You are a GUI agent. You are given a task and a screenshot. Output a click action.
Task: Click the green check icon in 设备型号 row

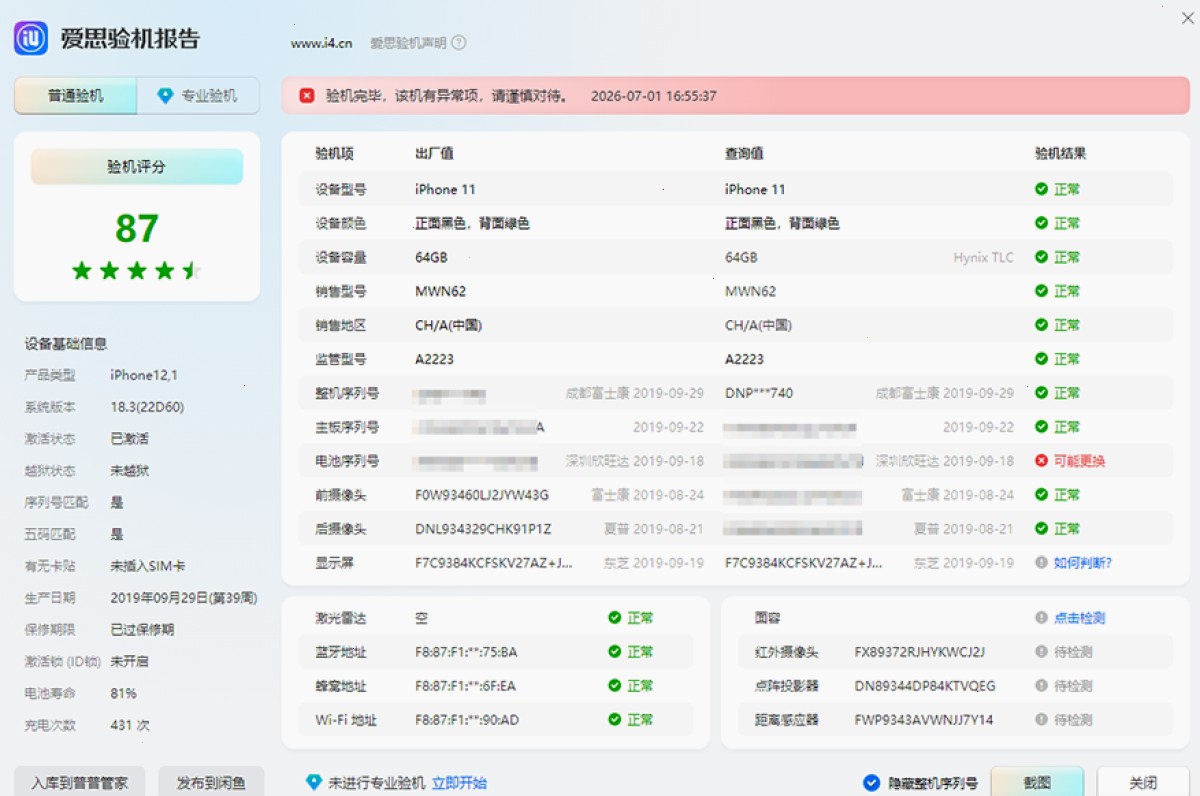[1041, 189]
